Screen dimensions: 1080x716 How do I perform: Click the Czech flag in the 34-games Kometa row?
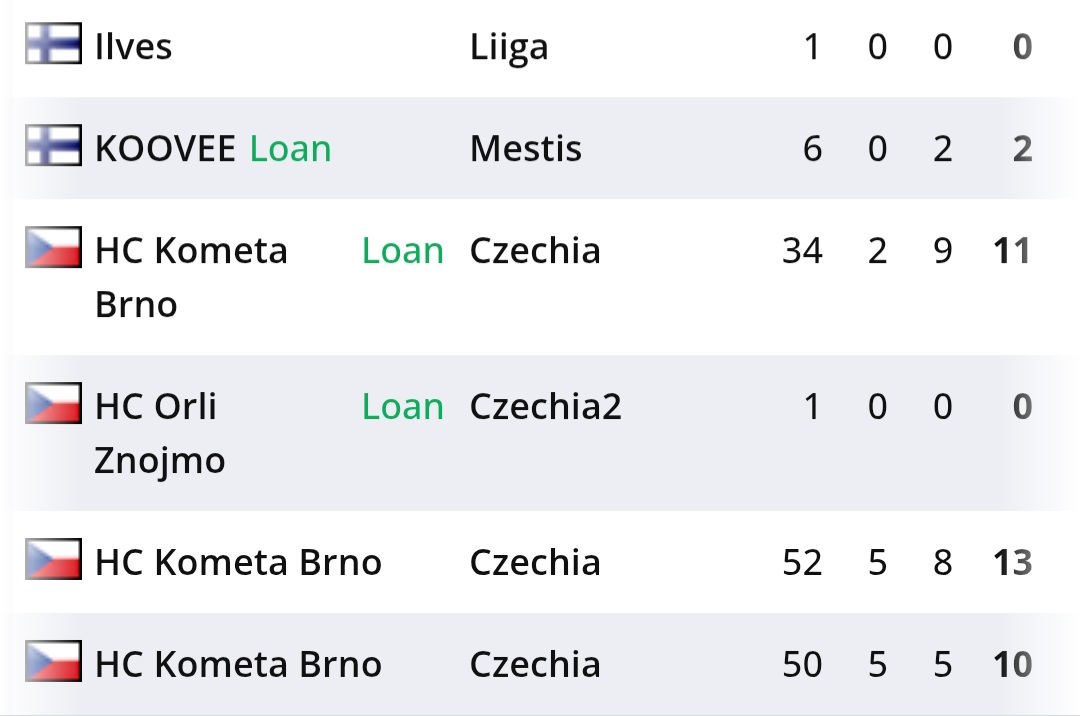coord(53,248)
